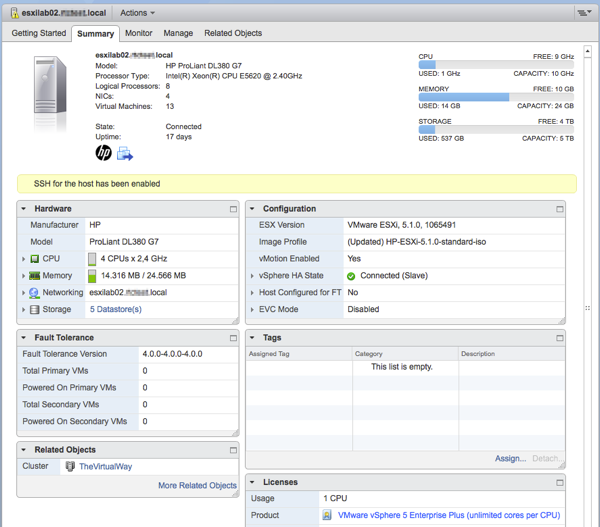Click the Image Profile value text

pos(417,242)
